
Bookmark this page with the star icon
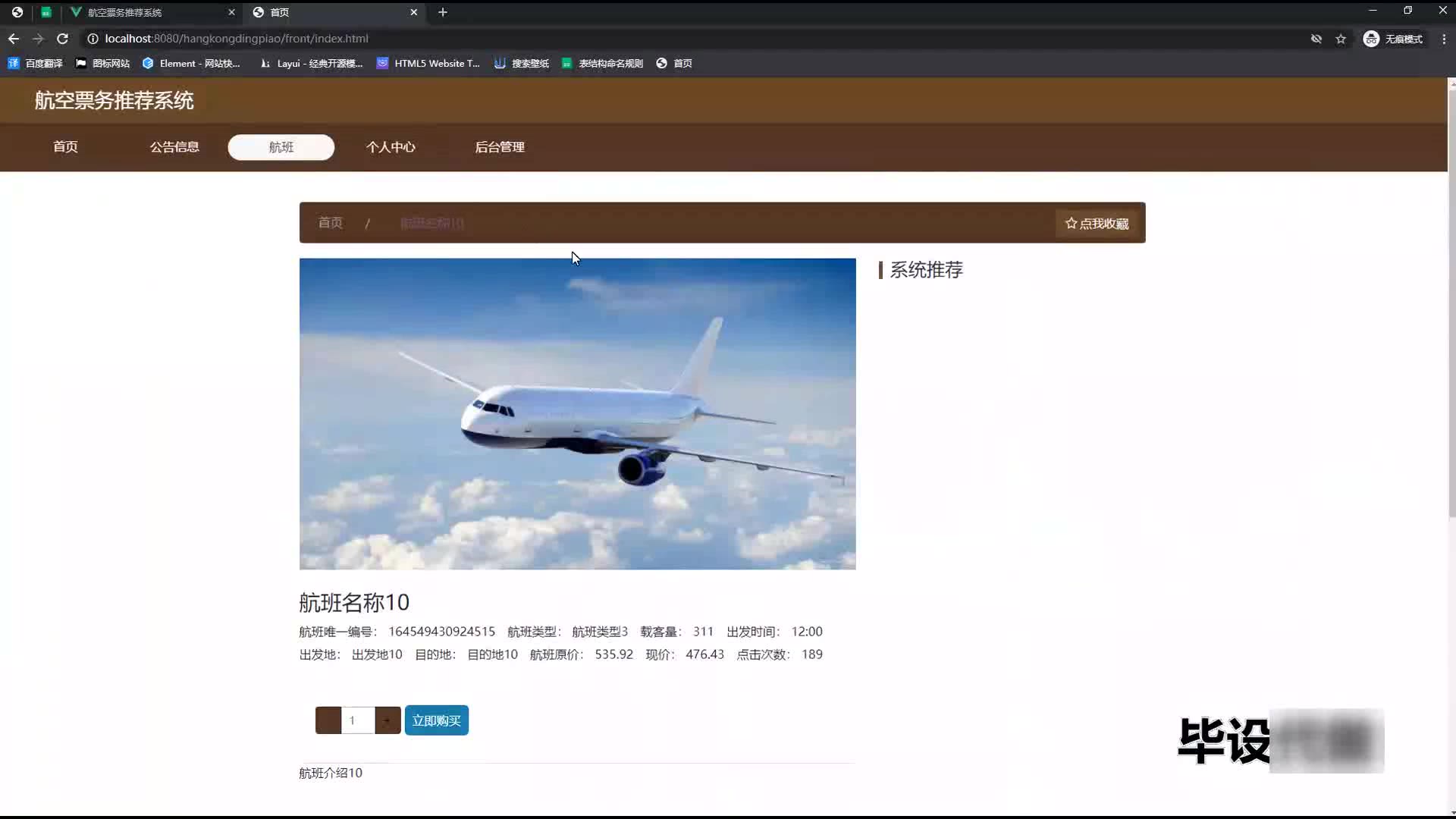pyautogui.click(x=1341, y=39)
